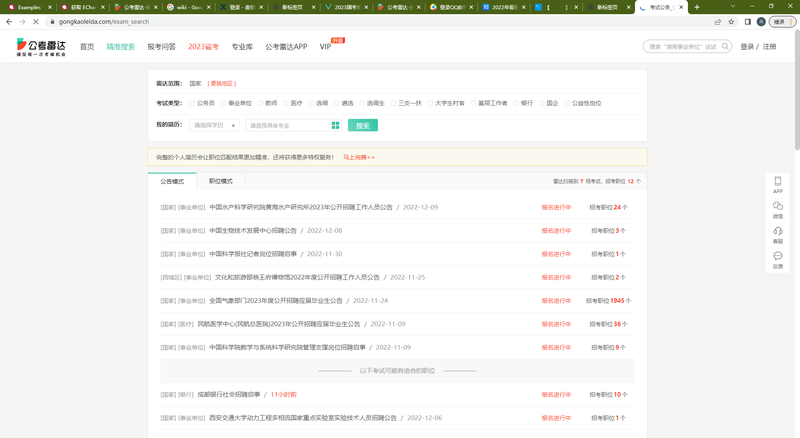Viewport: 800px width, 438px height.
Task: Switch to the Examples browser tab
Action: tap(30, 7)
